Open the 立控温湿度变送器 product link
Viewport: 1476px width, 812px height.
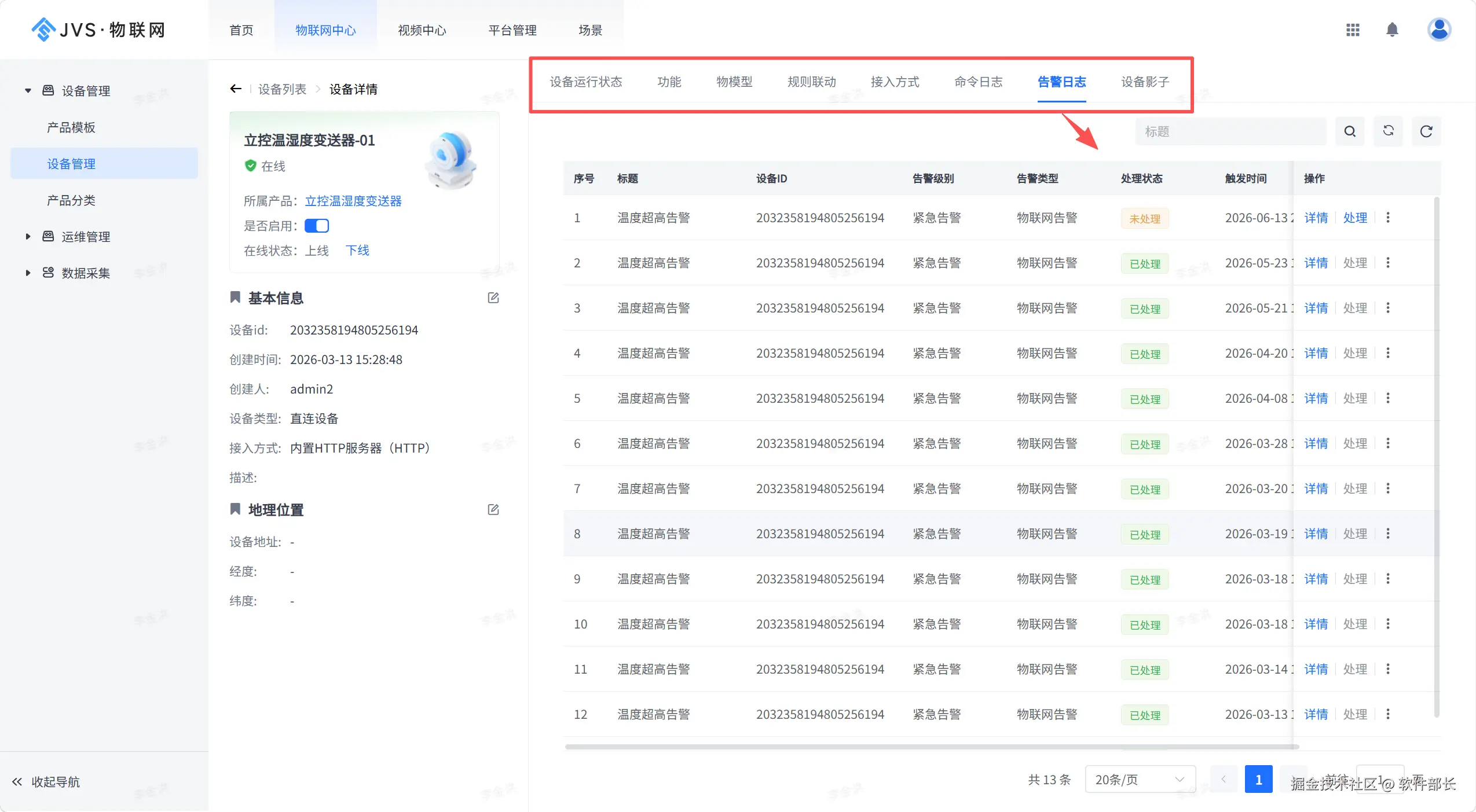point(353,201)
